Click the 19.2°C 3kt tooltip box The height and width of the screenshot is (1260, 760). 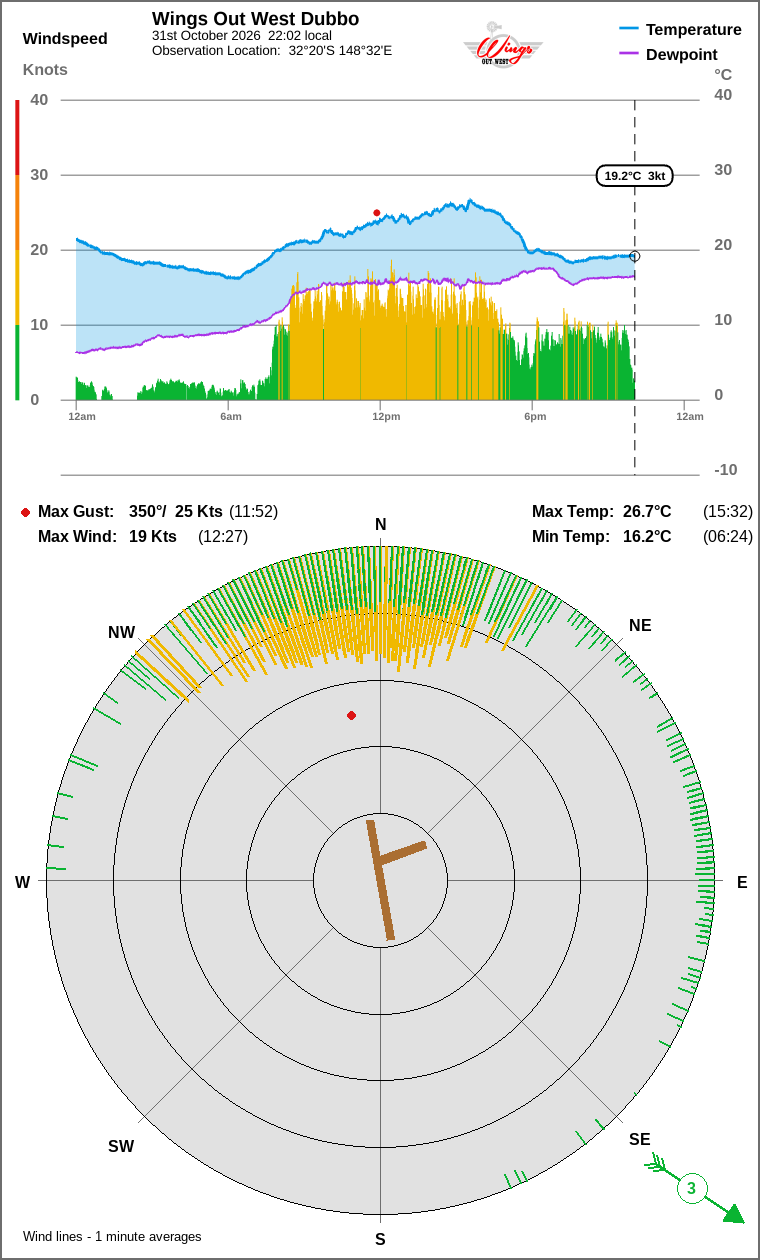(x=635, y=176)
